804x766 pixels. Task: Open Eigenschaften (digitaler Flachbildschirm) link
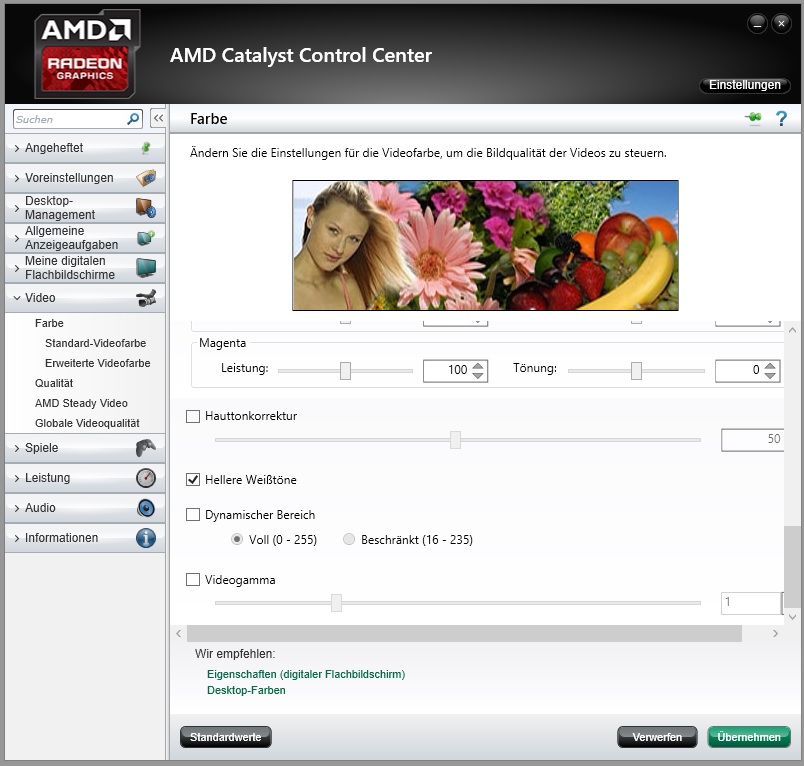[306, 674]
